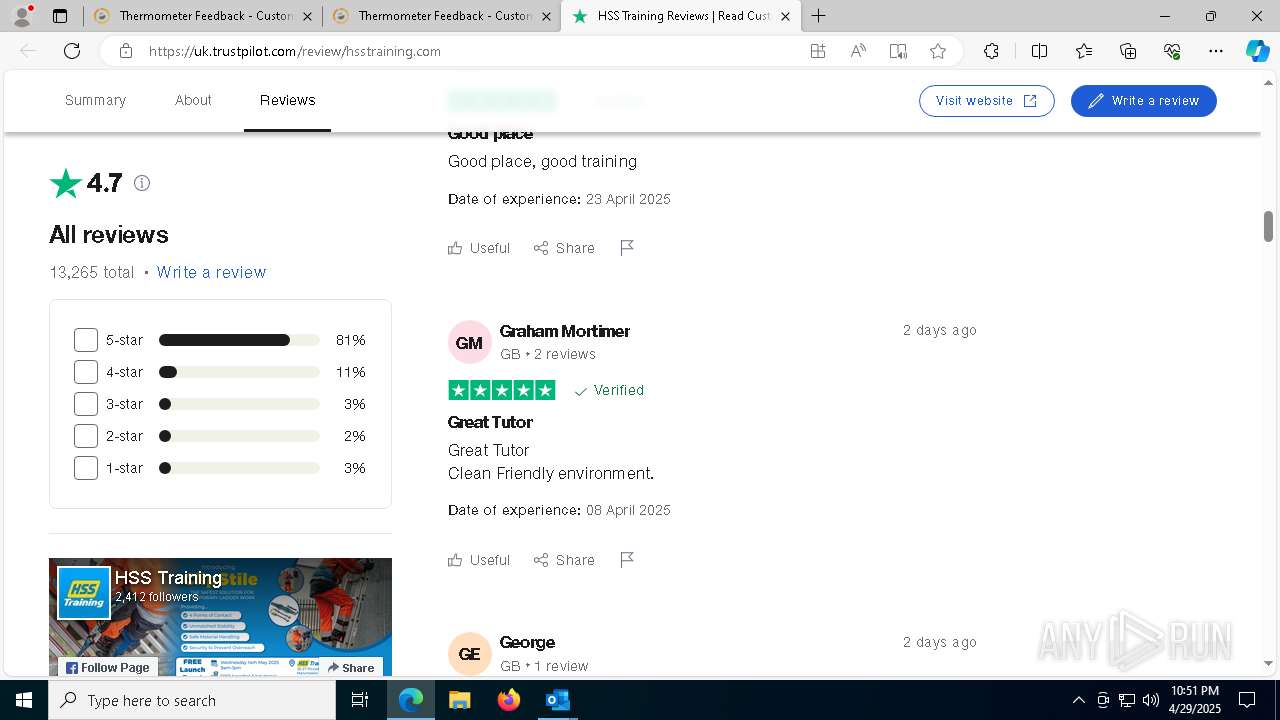Open Task View in taskbar
The image size is (1280, 720).
pos(360,700)
